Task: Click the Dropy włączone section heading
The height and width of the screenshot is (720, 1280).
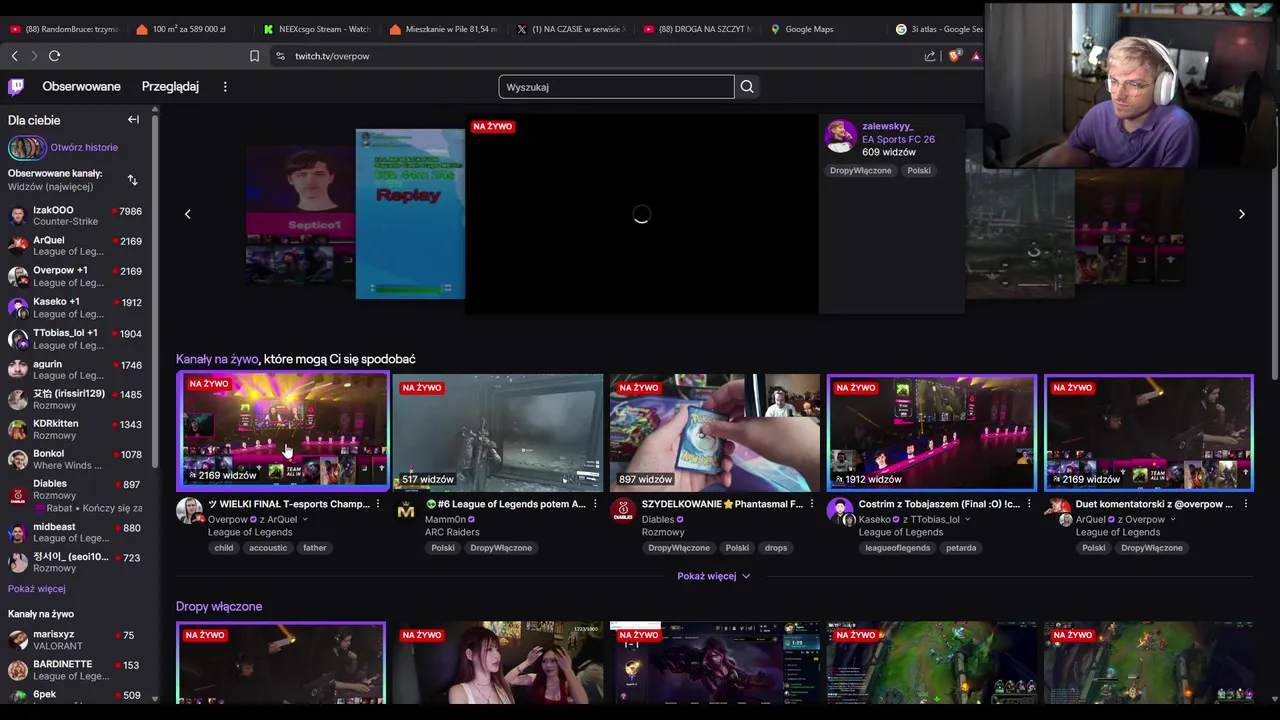Action: click(219, 607)
